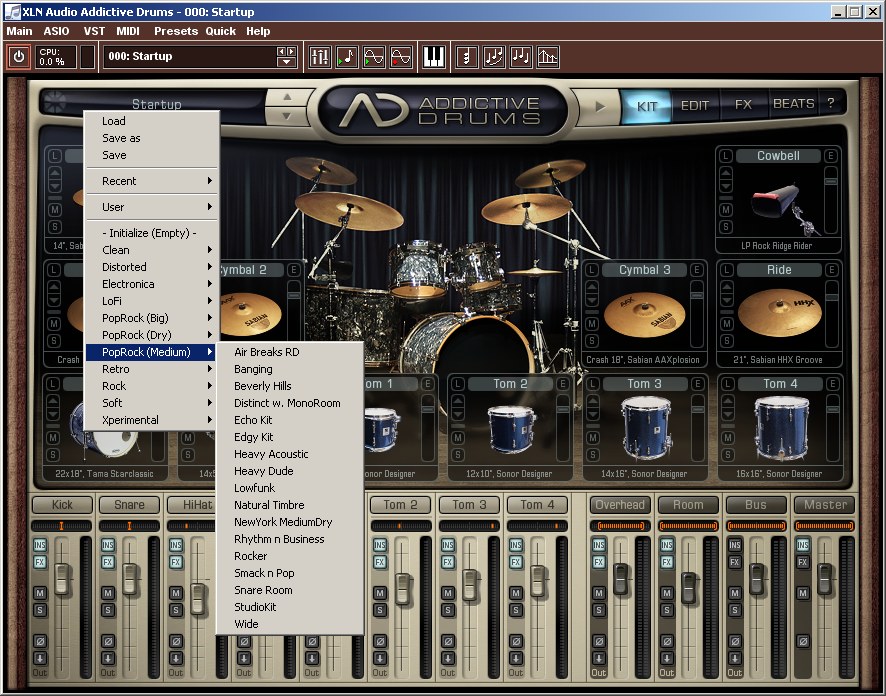Screen dimensions: 886x696
Task: Solo the Tom 3 mixer channel
Action: point(448,610)
